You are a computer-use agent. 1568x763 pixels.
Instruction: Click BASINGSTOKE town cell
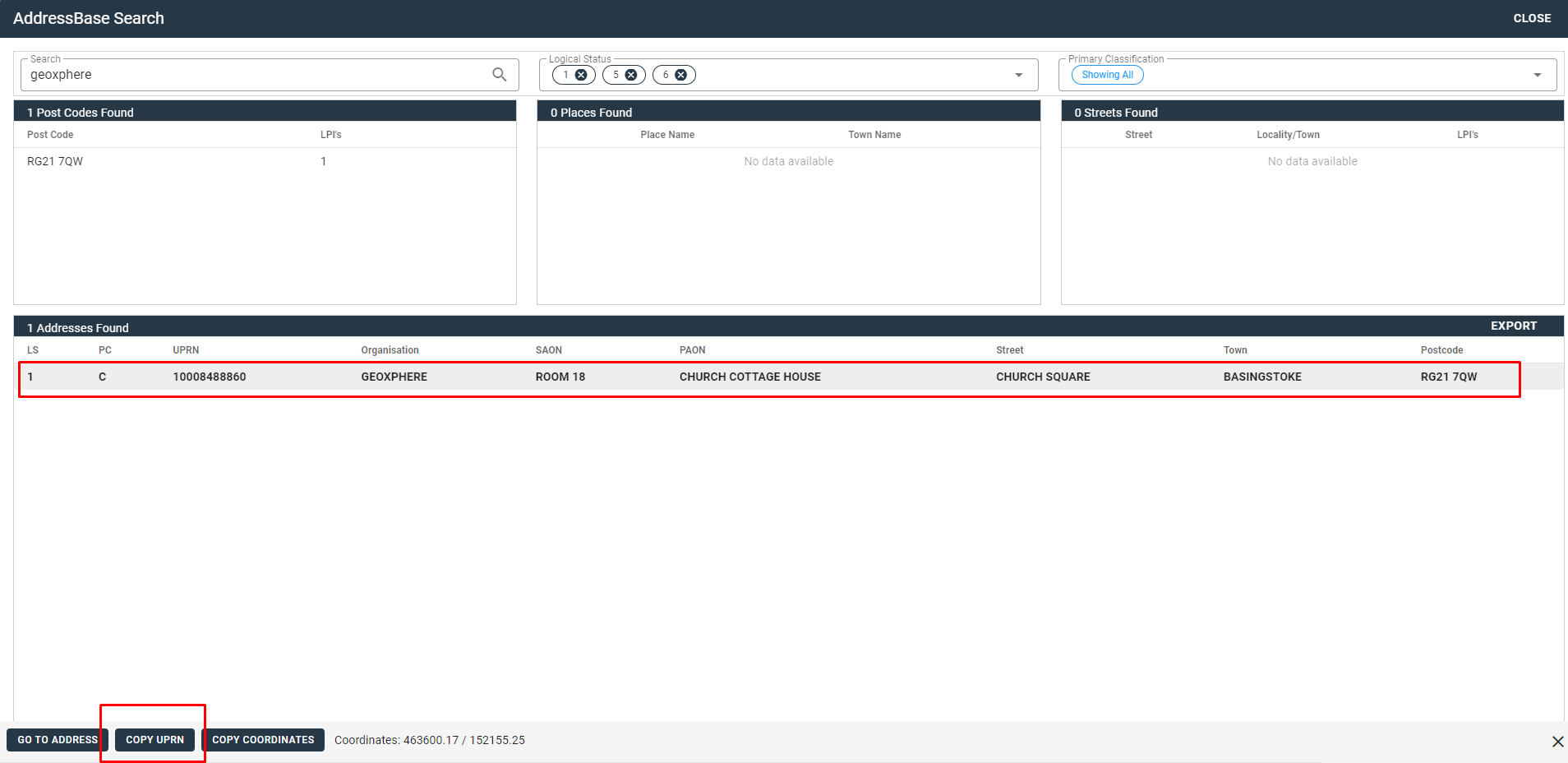[1262, 377]
